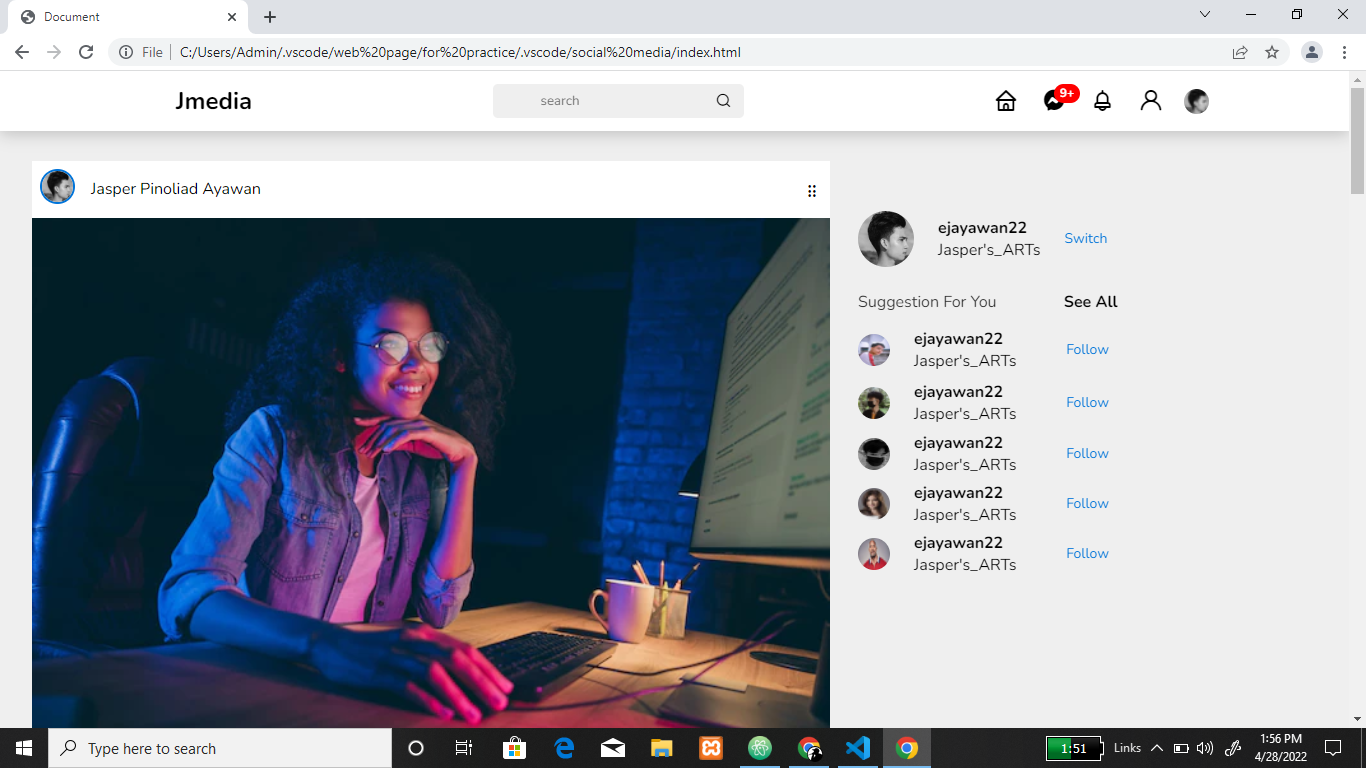Click inside the search input field
Screen dimensions: 1366x768
pos(604,101)
